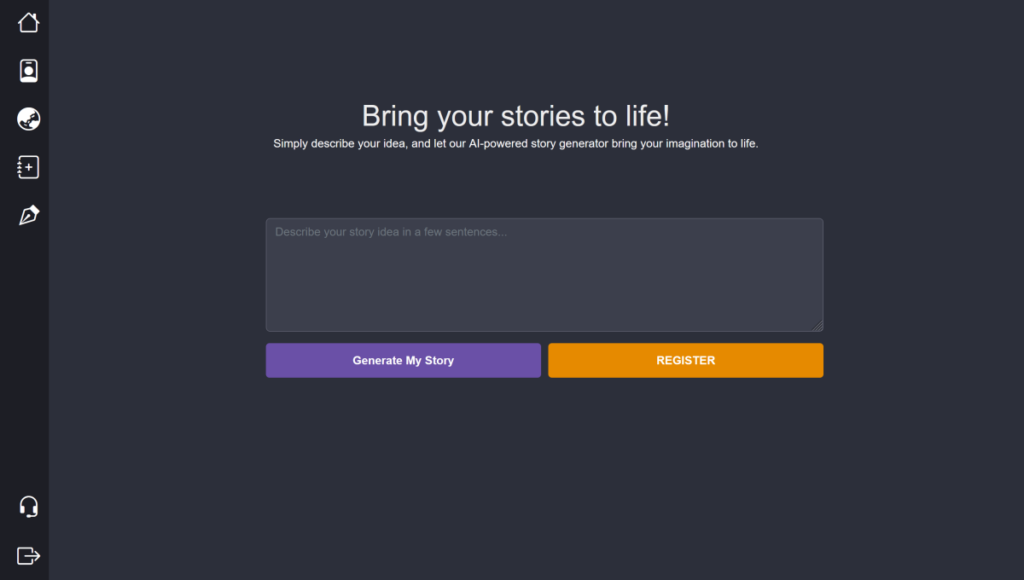Select the pen nib writing icon
Viewport: 1024px width, 580px height.
(x=28, y=216)
